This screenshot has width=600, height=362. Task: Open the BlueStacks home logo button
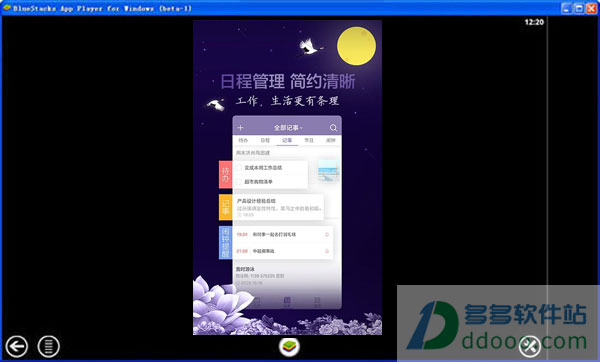tap(289, 346)
